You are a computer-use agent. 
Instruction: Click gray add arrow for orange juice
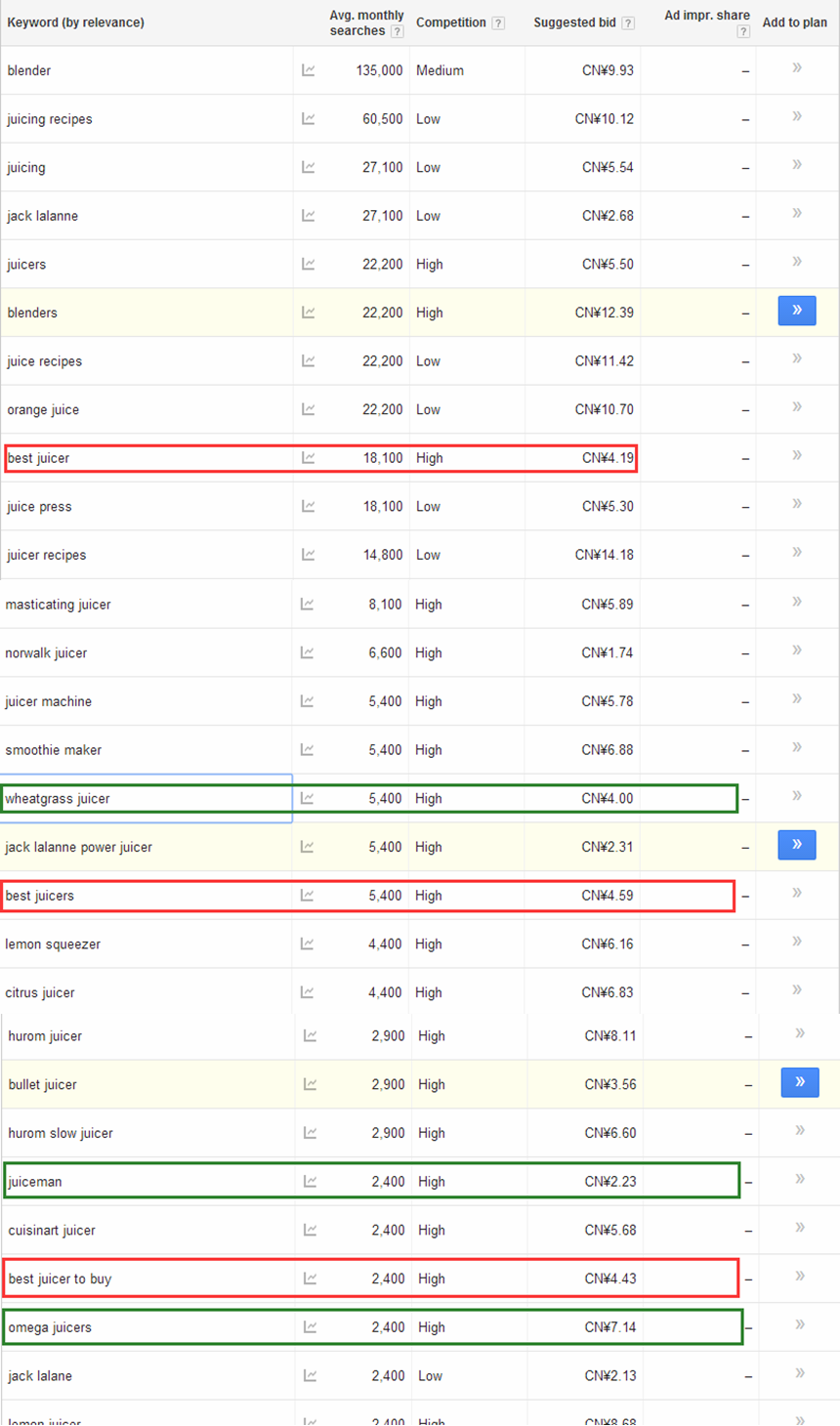click(797, 407)
